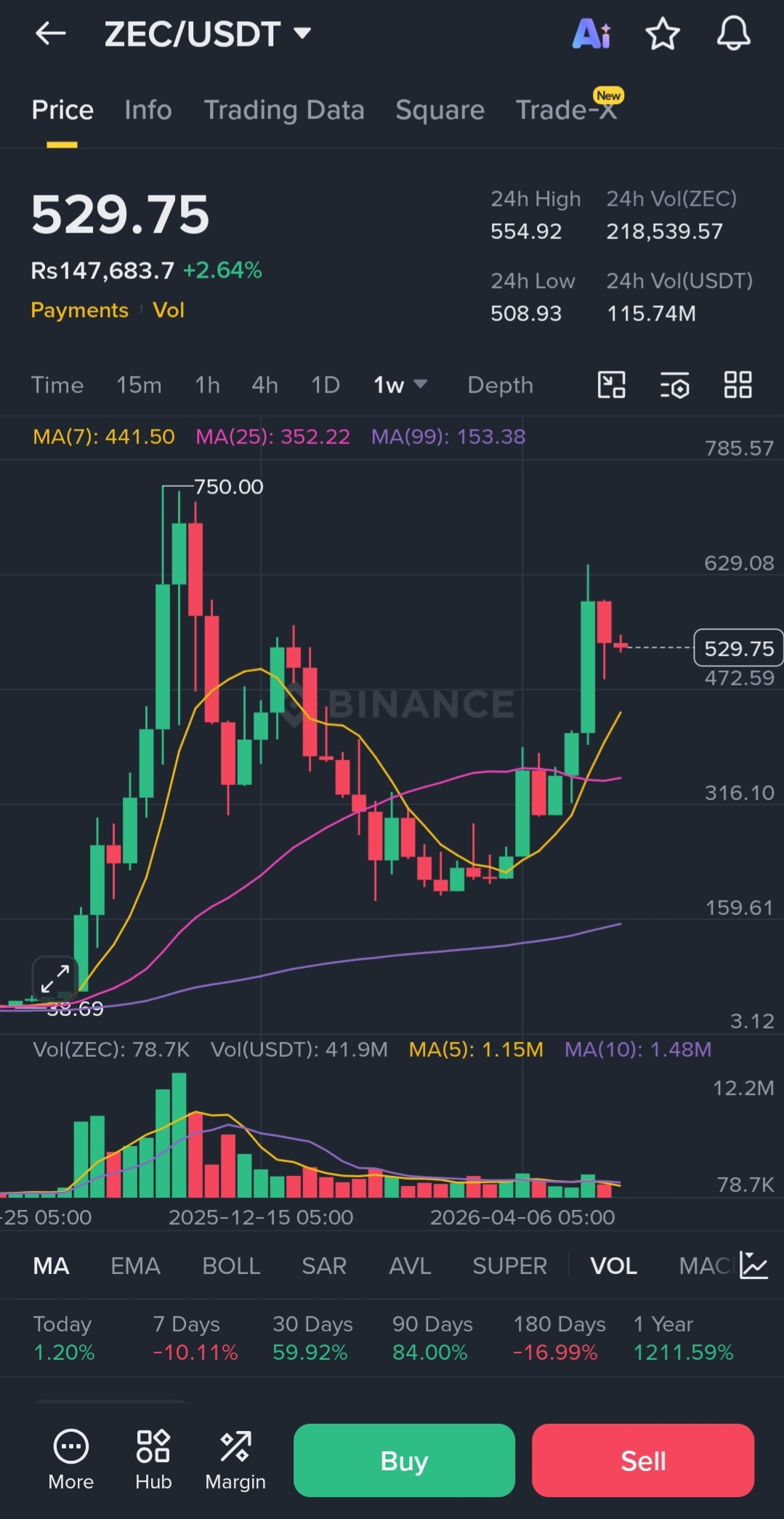The height and width of the screenshot is (1519, 784).
Task: Tap the back arrow icon
Action: [x=51, y=33]
